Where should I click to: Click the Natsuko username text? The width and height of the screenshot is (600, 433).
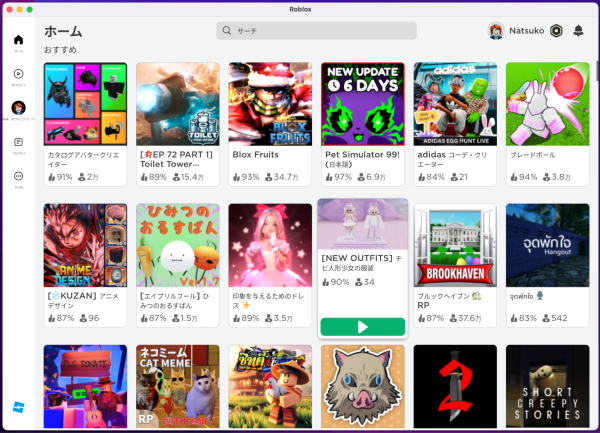[x=527, y=31]
